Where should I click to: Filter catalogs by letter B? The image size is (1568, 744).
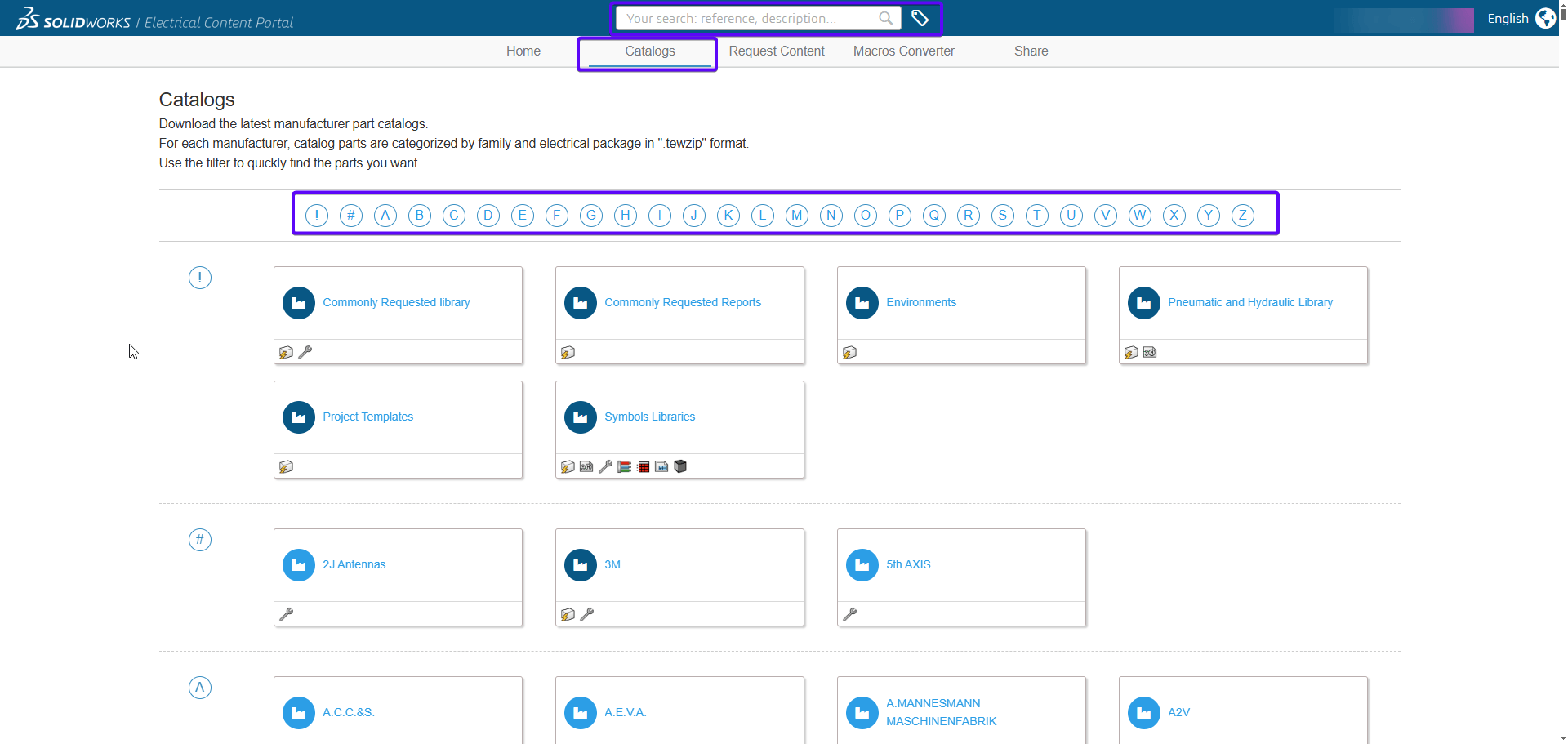click(420, 216)
